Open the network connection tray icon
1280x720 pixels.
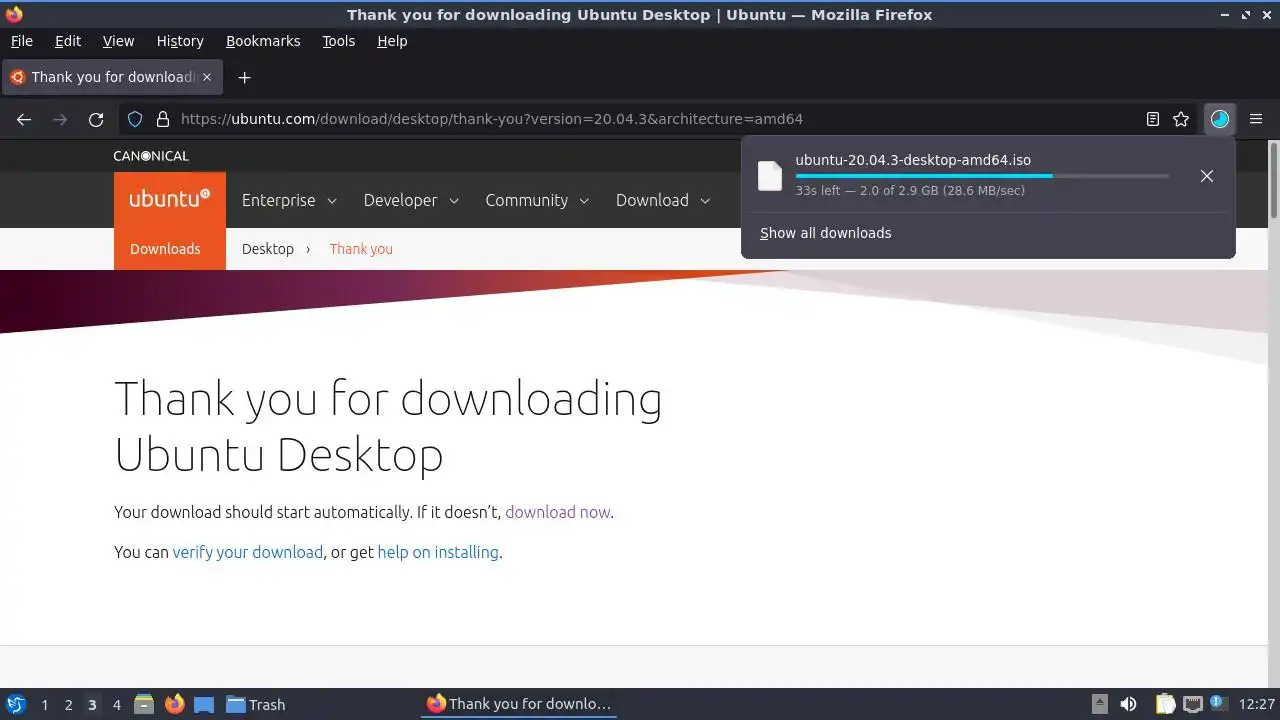coord(1192,704)
